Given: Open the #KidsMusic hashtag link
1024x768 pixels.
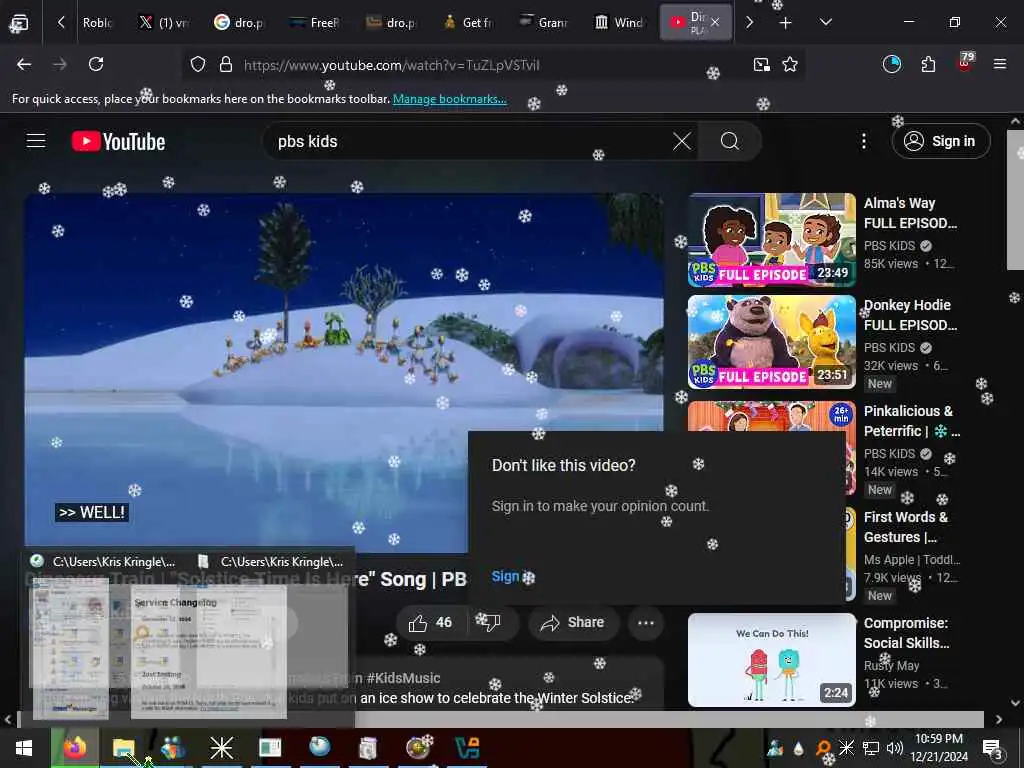Looking at the screenshot, I should [x=403, y=679].
